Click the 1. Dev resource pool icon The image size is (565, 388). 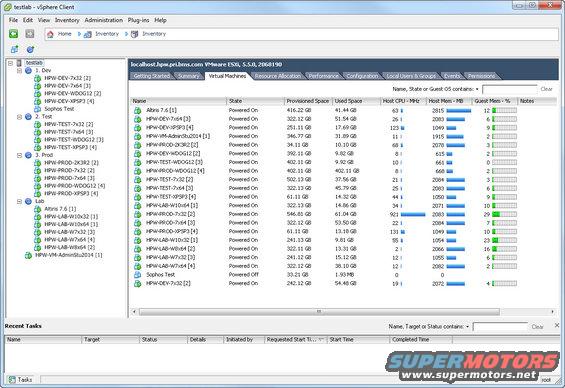pyautogui.click(x=28, y=71)
